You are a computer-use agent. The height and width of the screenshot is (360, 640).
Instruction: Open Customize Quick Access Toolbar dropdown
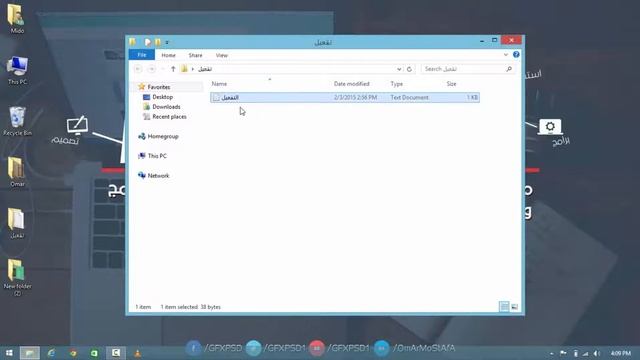click(x=167, y=42)
